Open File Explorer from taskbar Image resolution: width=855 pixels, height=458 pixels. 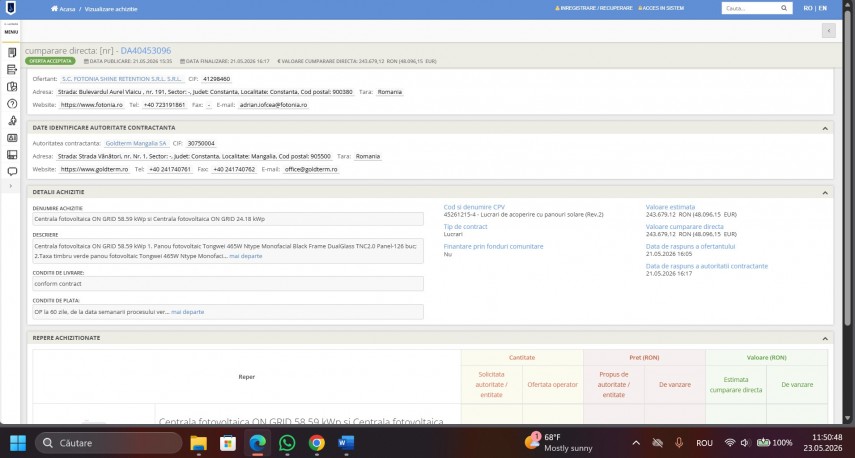pyautogui.click(x=198, y=443)
